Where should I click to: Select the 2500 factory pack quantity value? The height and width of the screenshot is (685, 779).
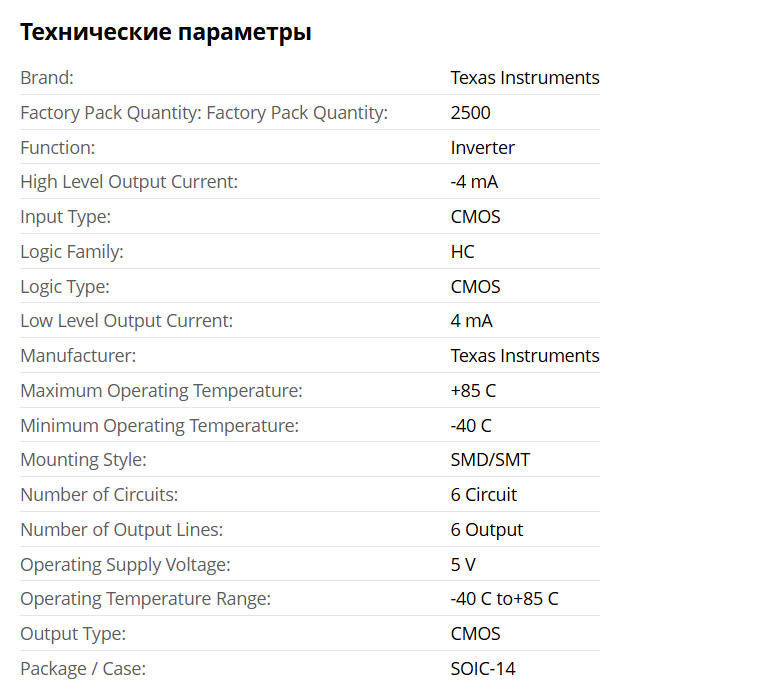point(470,113)
